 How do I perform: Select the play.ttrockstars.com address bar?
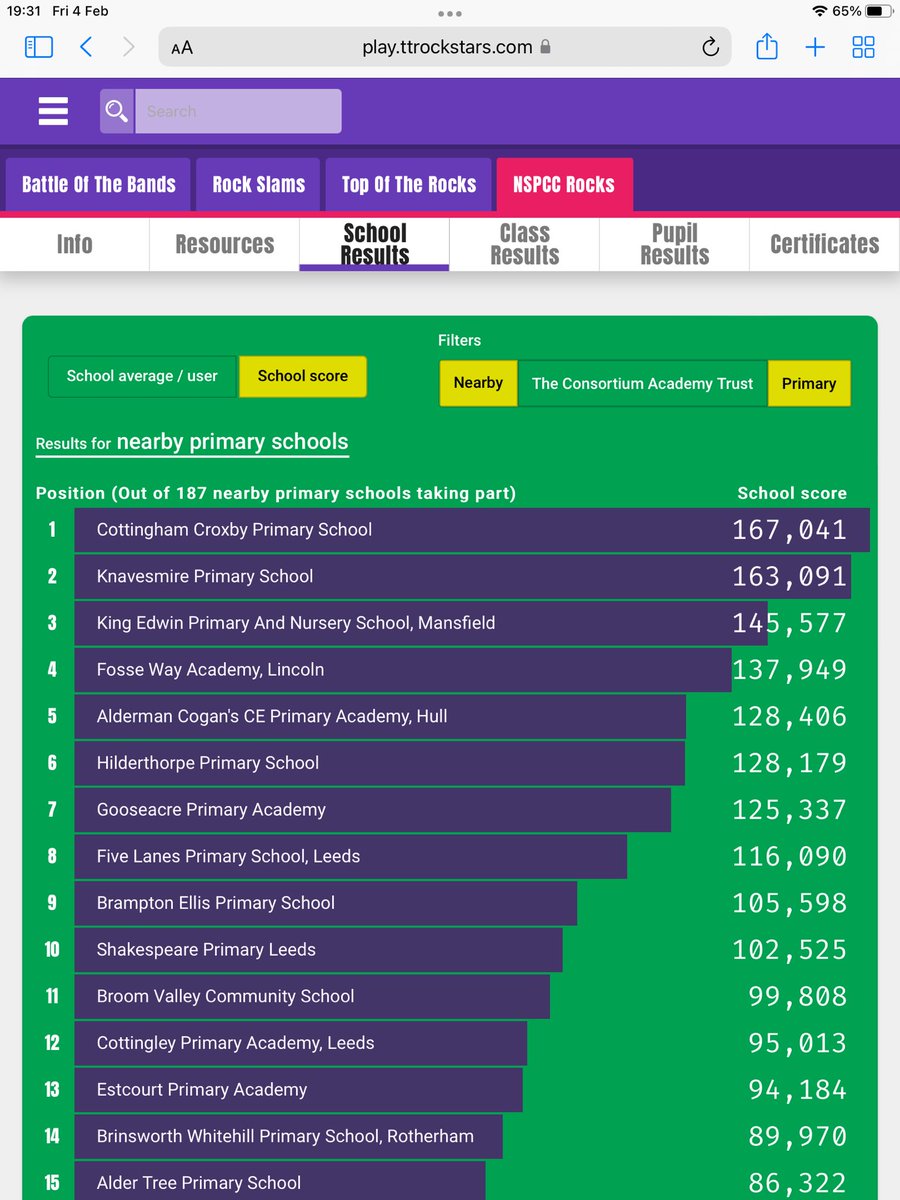coord(445,47)
